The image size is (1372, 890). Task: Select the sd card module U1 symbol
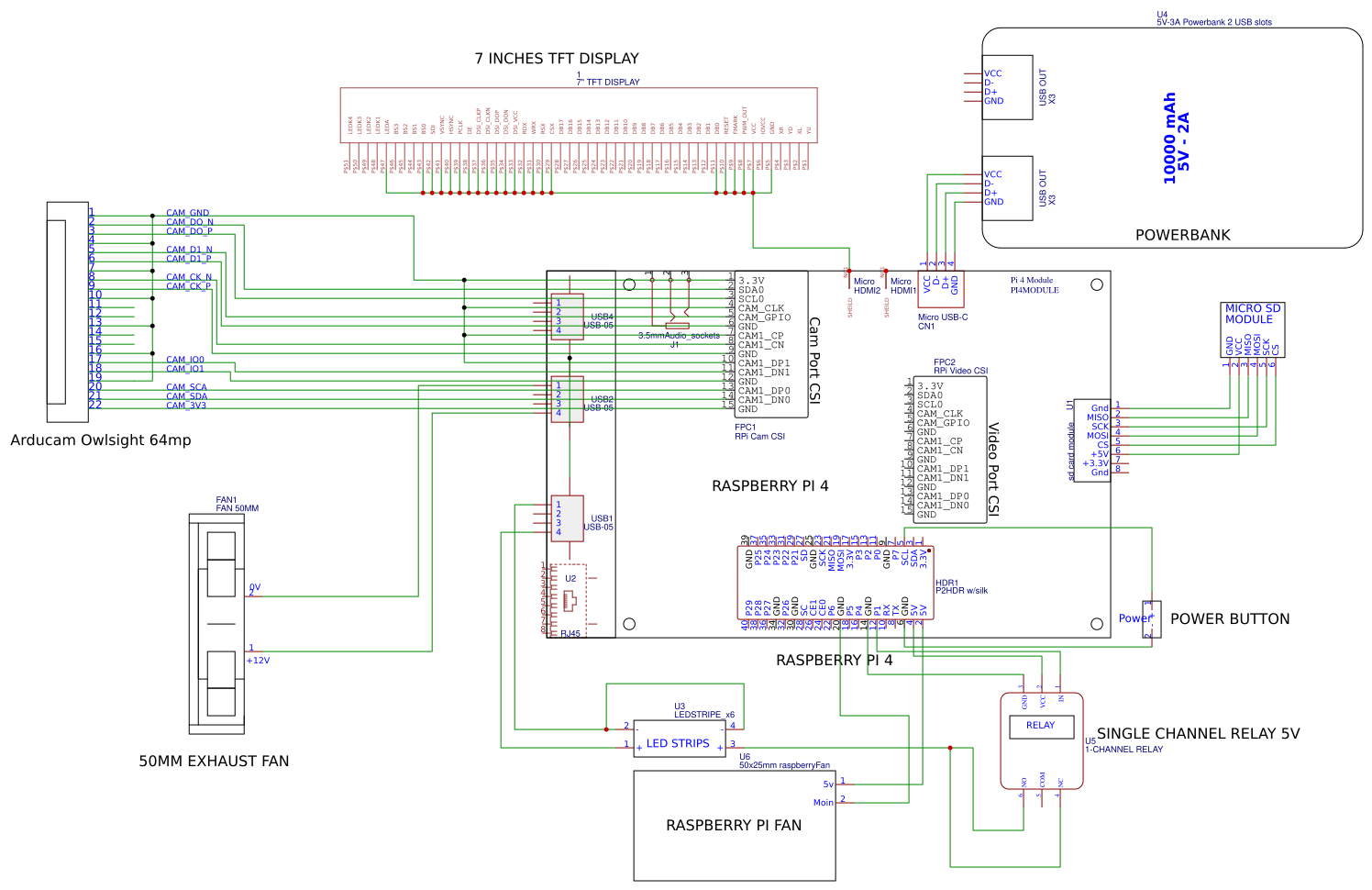click(1092, 439)
